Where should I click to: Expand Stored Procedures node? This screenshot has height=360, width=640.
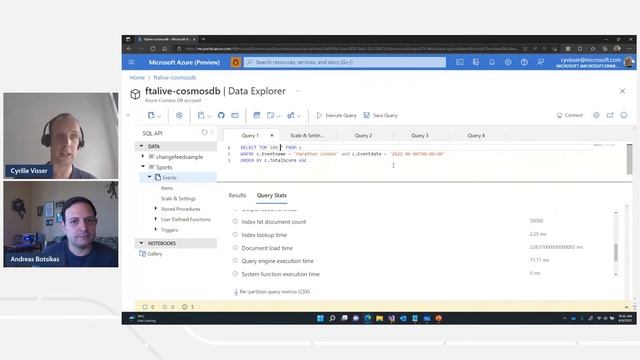[x=156, y=209]
